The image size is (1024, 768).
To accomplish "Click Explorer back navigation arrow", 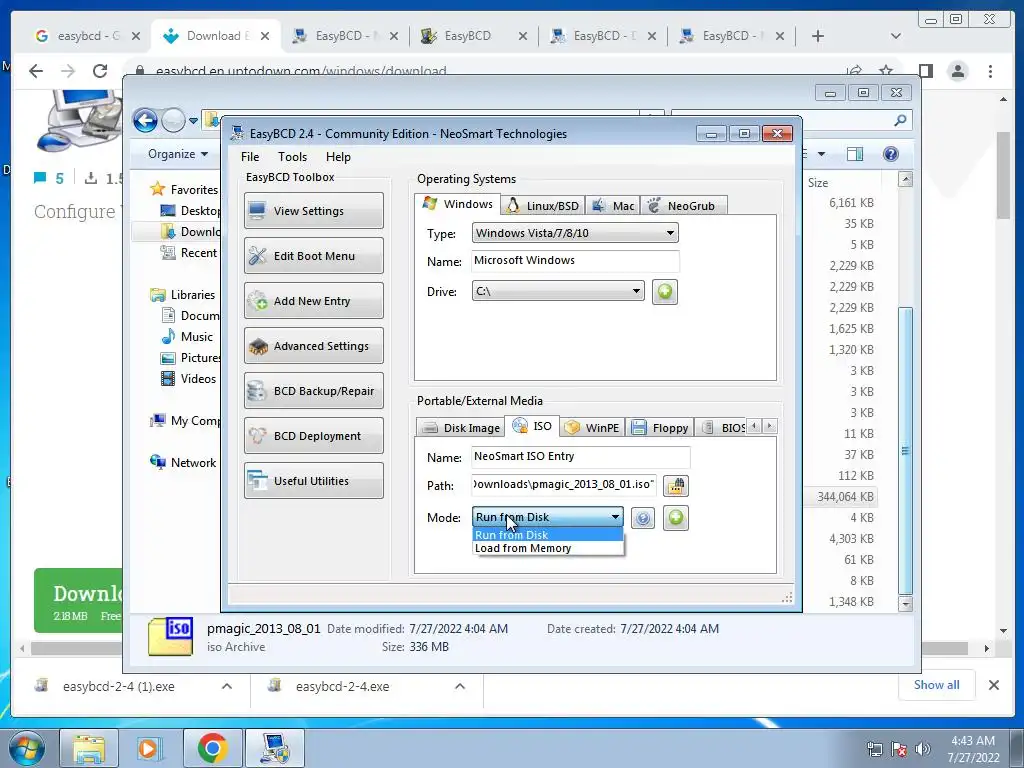I will (145, 120).
